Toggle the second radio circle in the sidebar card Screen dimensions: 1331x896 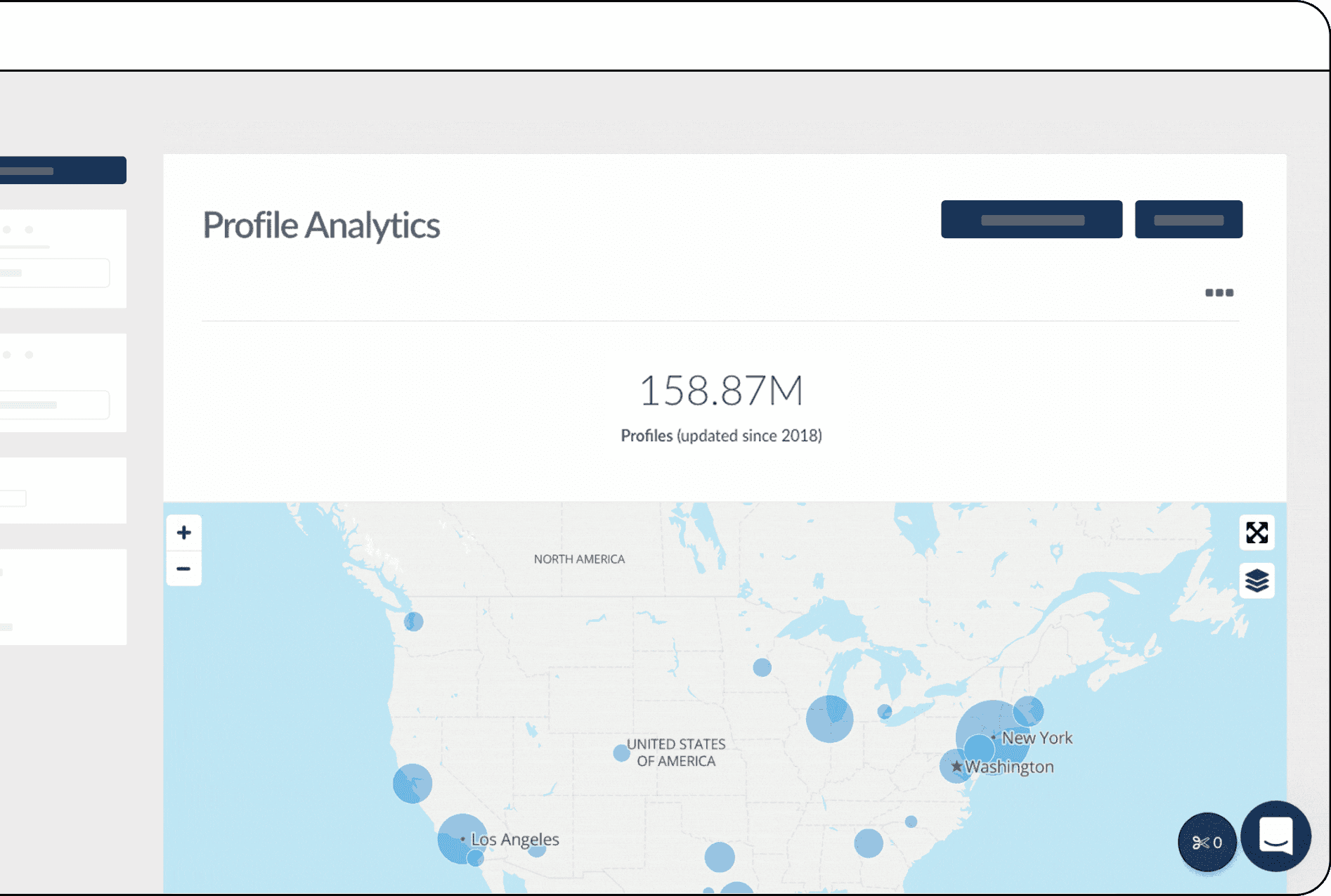pos(29,228)
